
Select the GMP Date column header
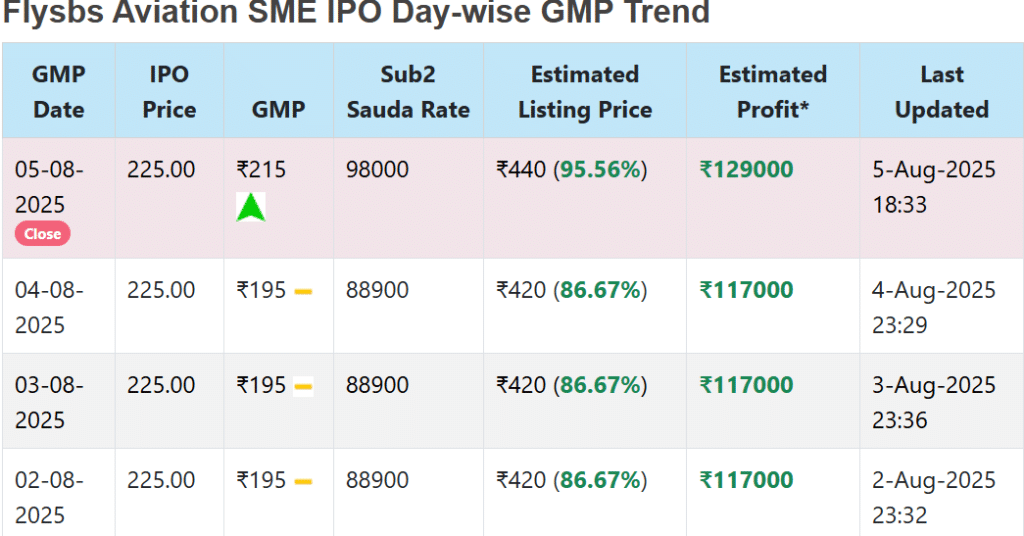point(59,91)
